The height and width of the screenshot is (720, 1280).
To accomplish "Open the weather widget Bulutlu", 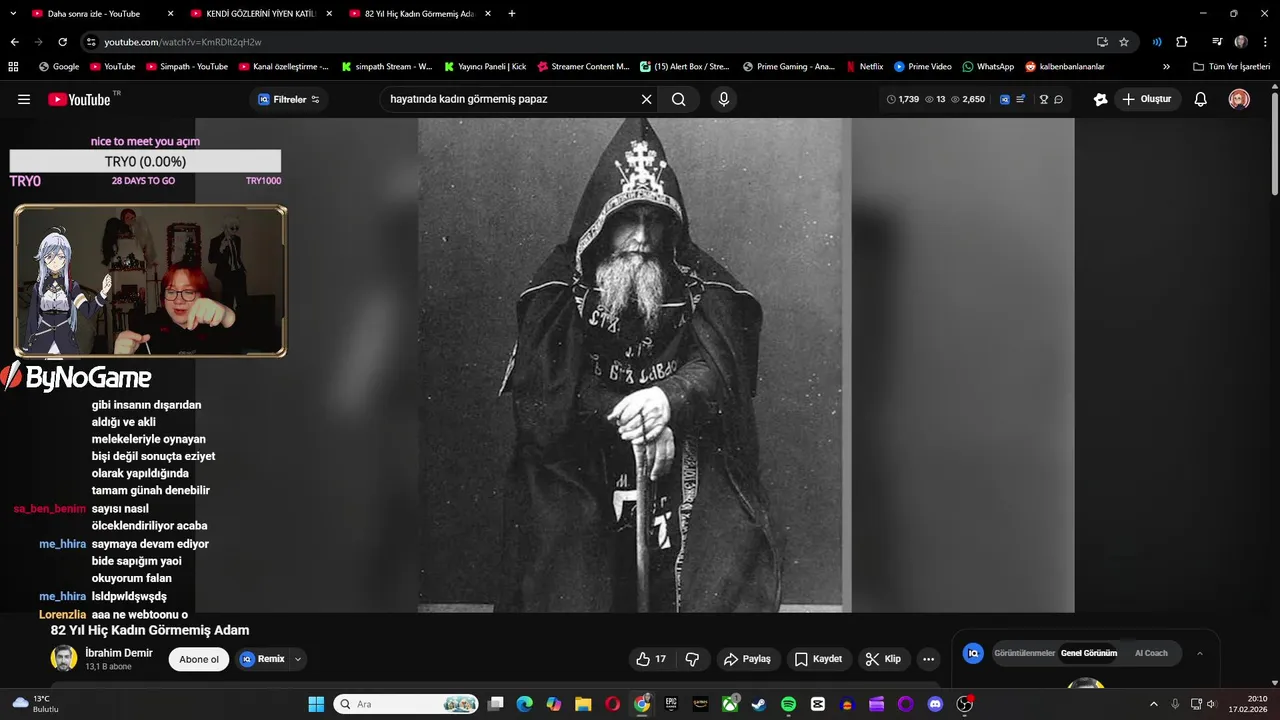I will [36, 704].
